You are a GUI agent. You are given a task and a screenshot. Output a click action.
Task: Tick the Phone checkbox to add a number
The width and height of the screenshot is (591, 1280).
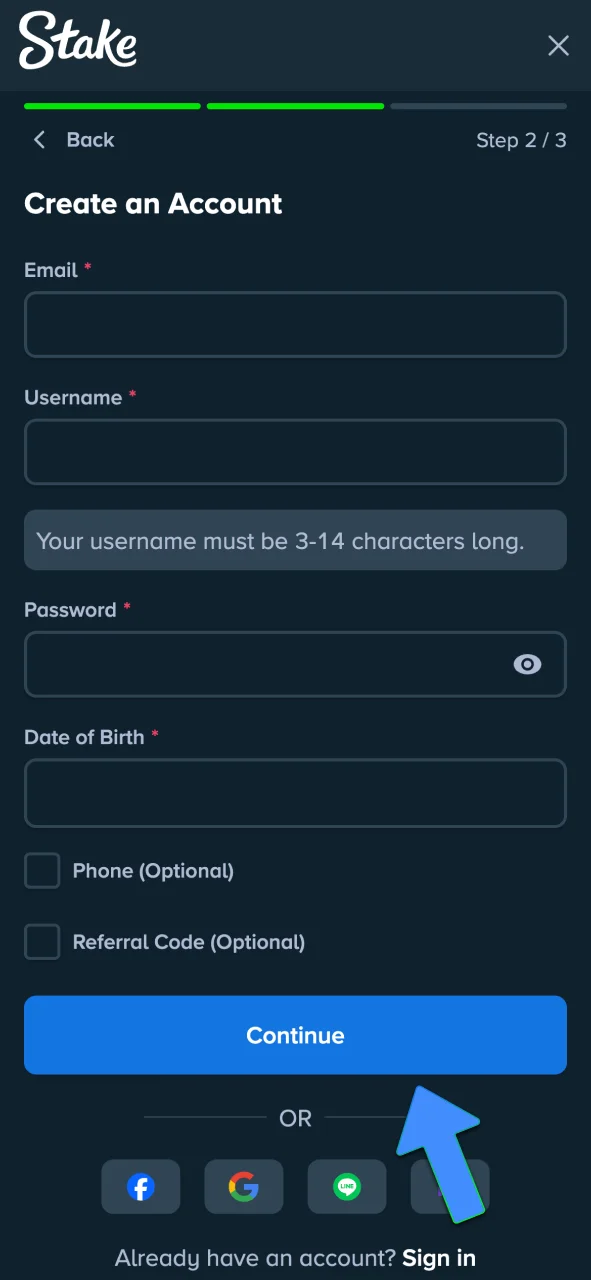tap(42, 870)
